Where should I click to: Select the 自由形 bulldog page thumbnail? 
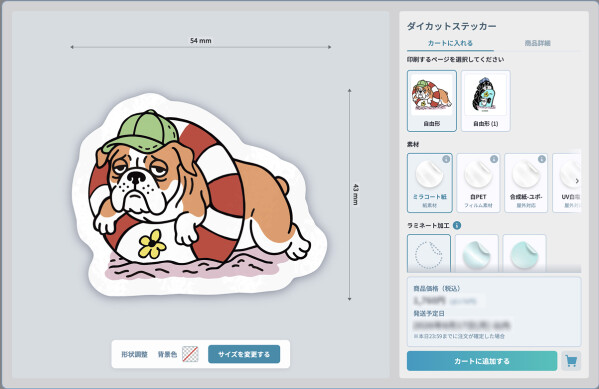pos(432,101)
